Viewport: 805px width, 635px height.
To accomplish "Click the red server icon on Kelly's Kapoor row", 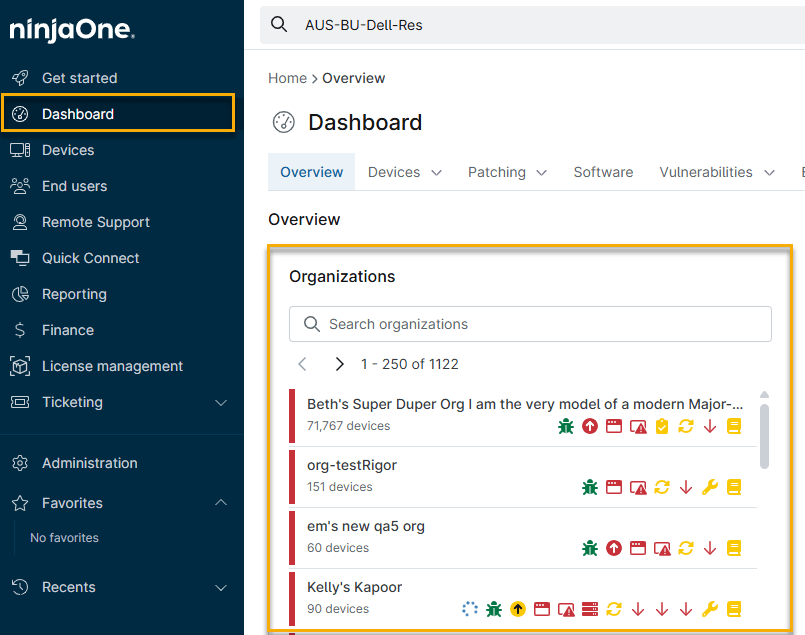I will click(x=588, y=608).
